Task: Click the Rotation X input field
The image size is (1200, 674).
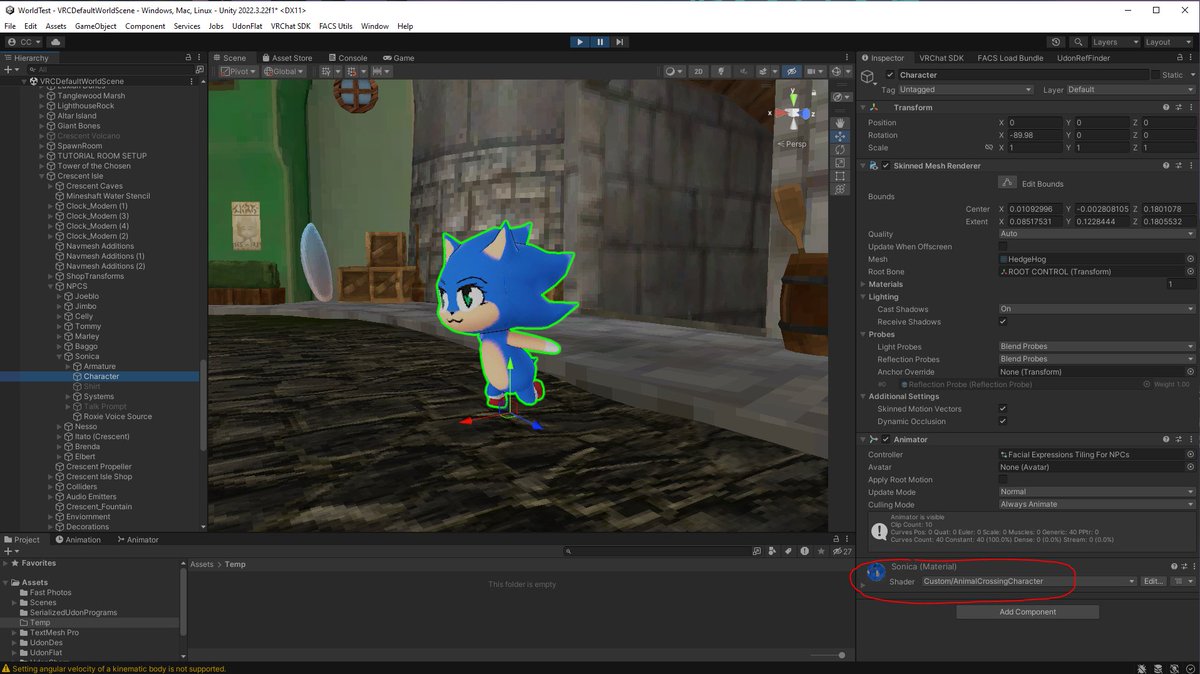Action: tap(1035, 135)
